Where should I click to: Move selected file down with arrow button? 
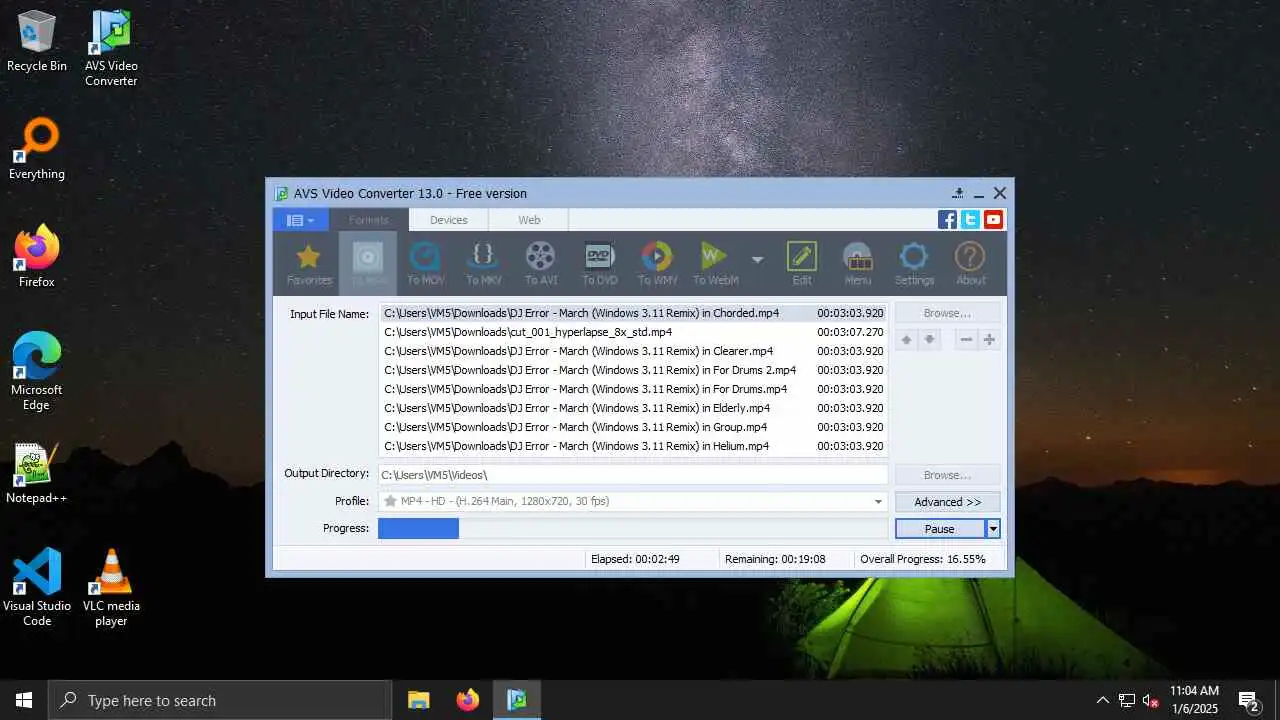click(x=929, y=340)
